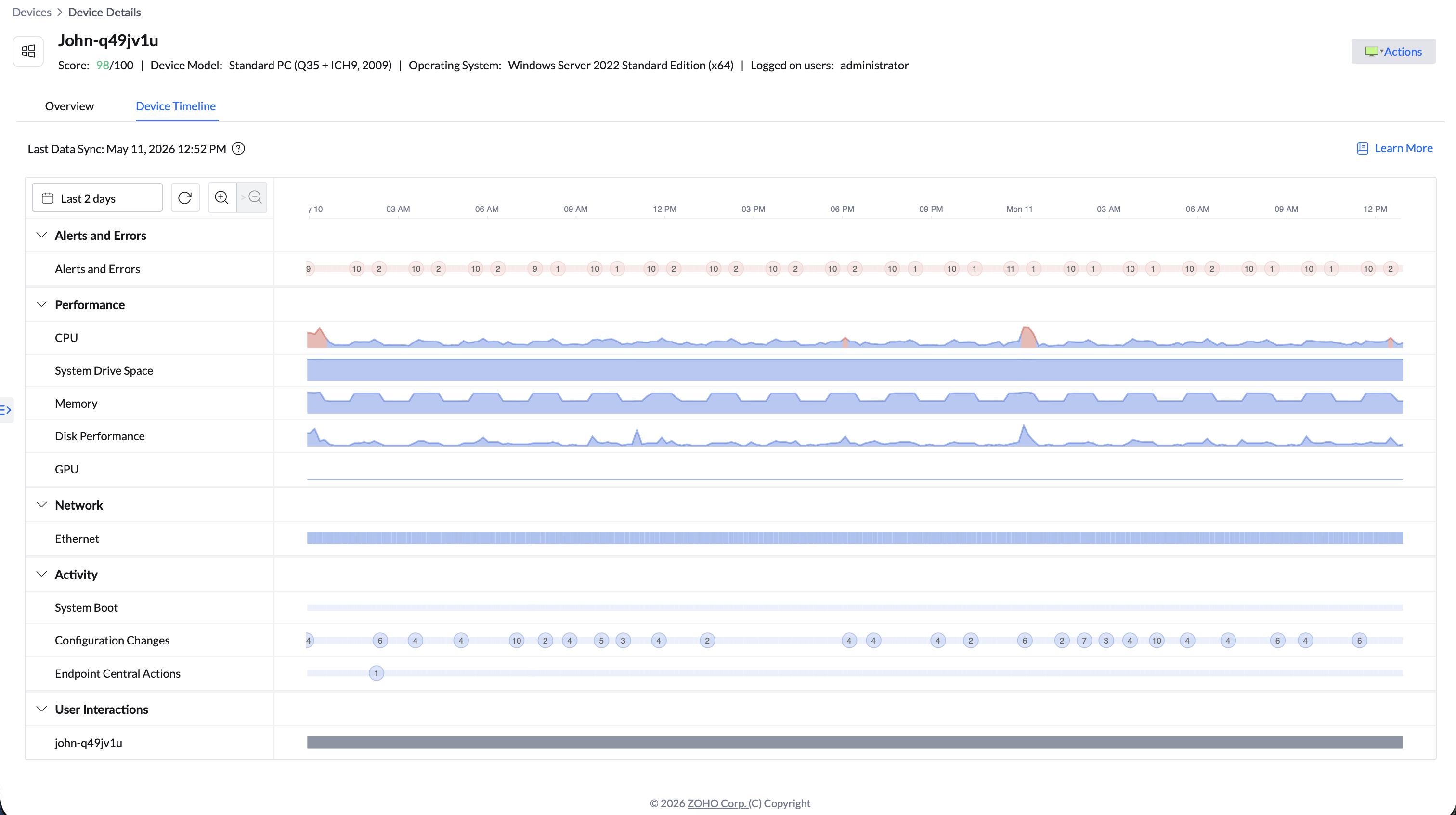Refresh the timeline data
The image size is (1456, 815).
click(x=185, y=197)
